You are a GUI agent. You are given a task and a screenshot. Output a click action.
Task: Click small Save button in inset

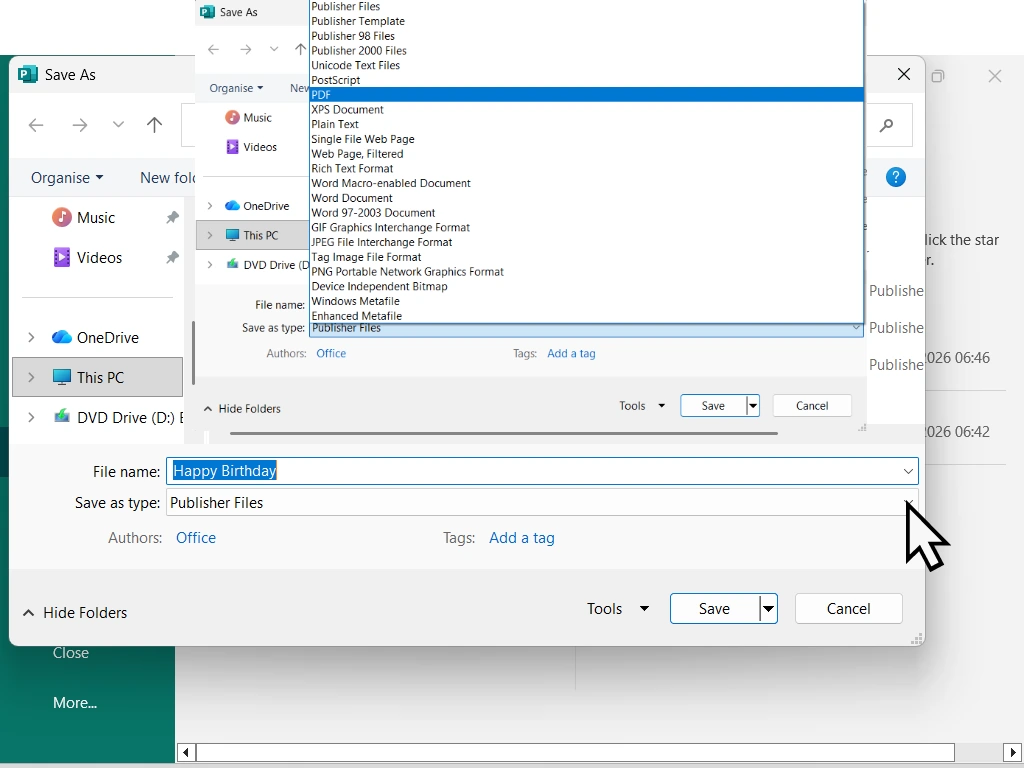(713, 406)
